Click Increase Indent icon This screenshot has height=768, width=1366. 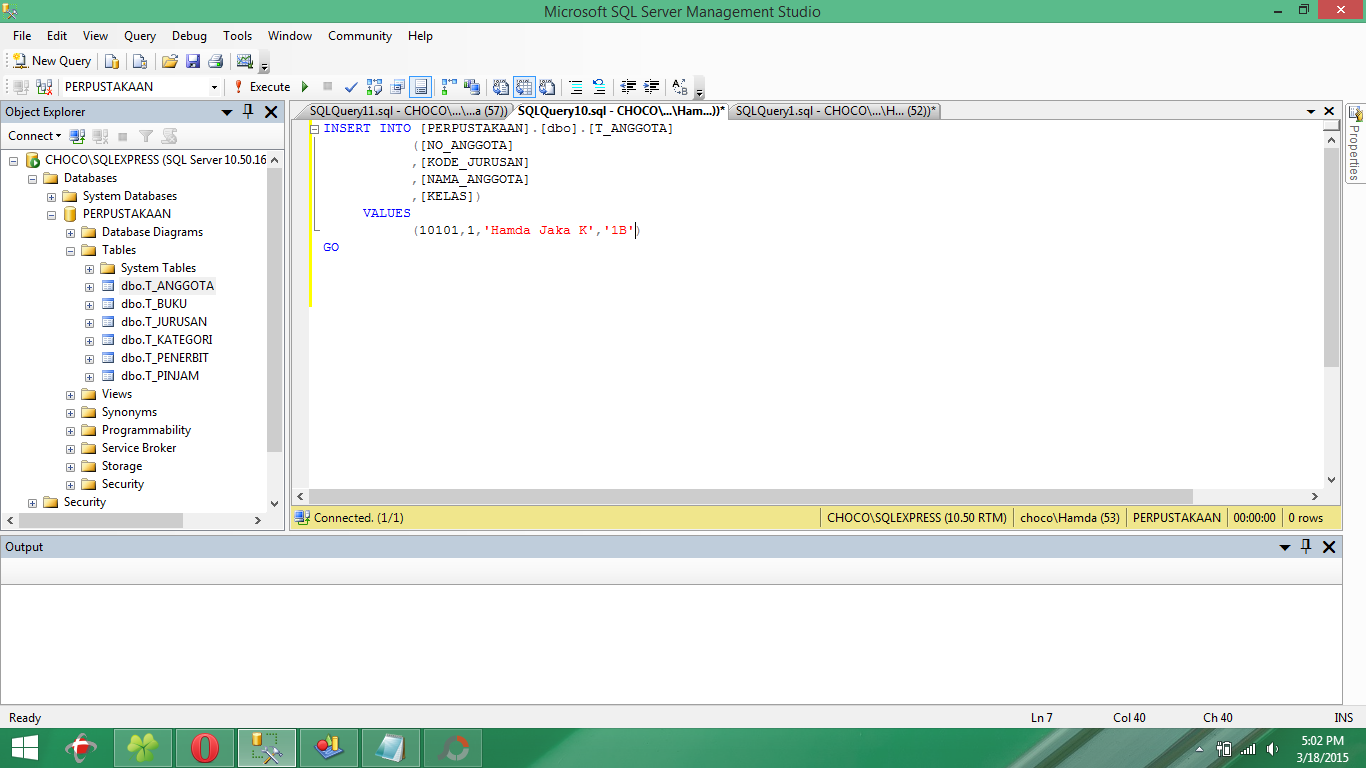[652, 87]
